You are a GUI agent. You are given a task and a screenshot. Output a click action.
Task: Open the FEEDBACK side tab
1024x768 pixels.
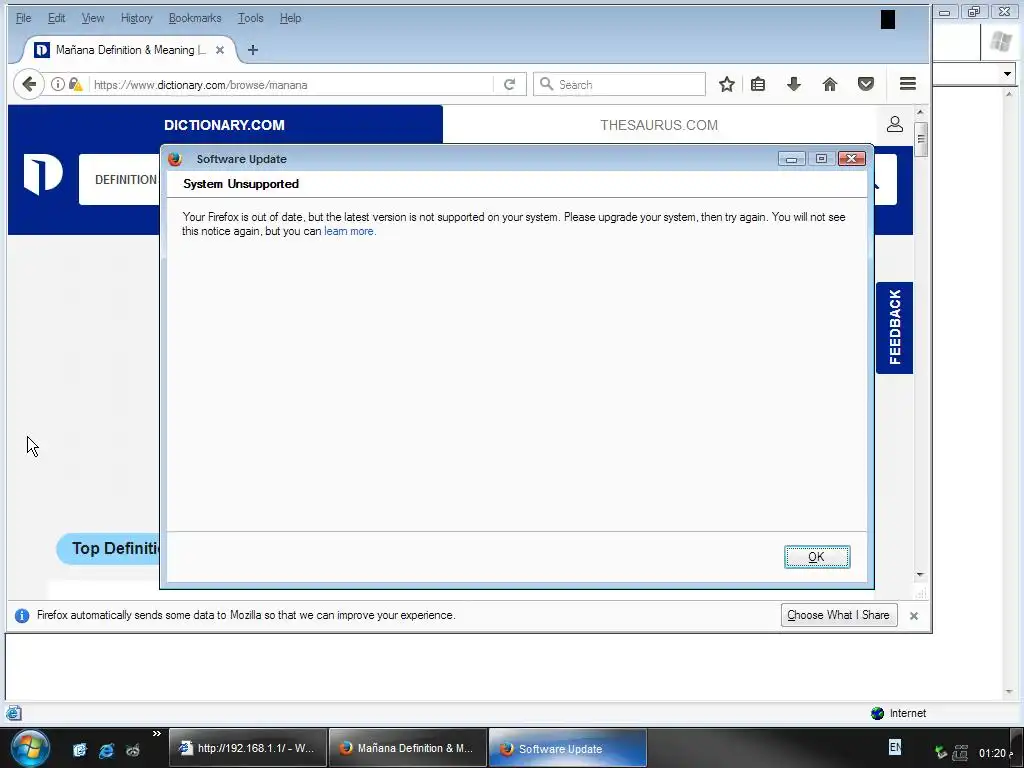pyautogui.click(x=894, y=327)
